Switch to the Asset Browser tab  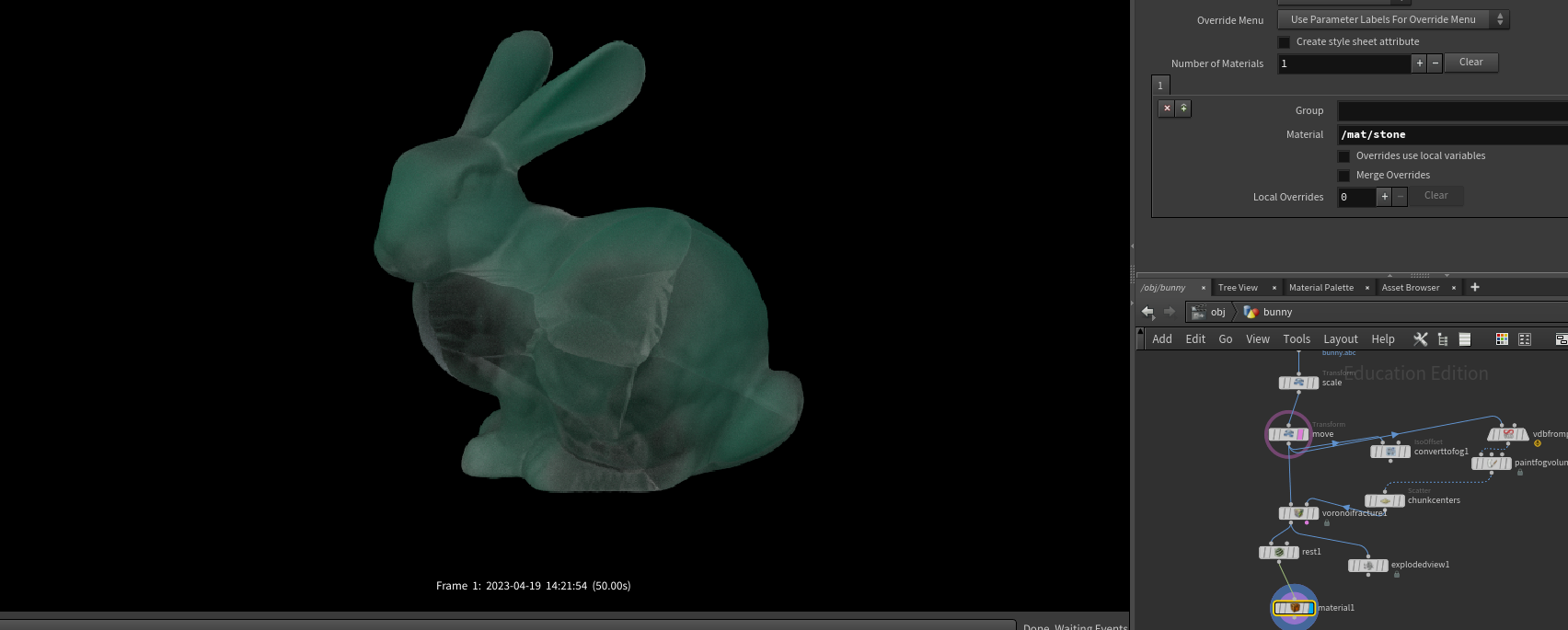1411,288
